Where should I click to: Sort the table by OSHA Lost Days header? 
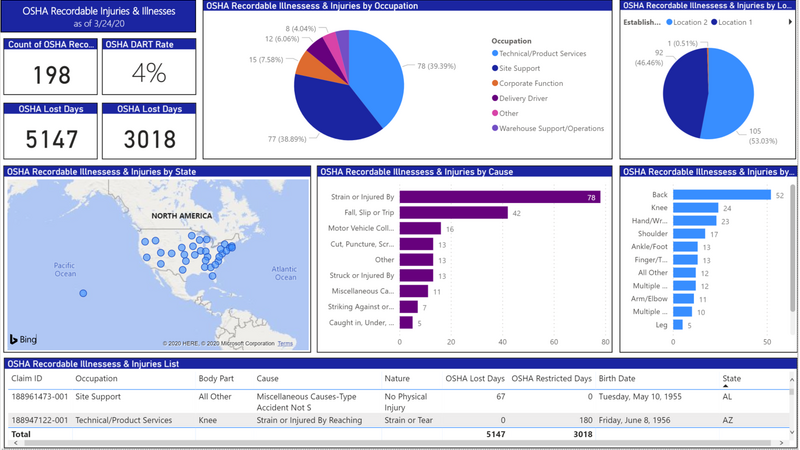(475, 379)
